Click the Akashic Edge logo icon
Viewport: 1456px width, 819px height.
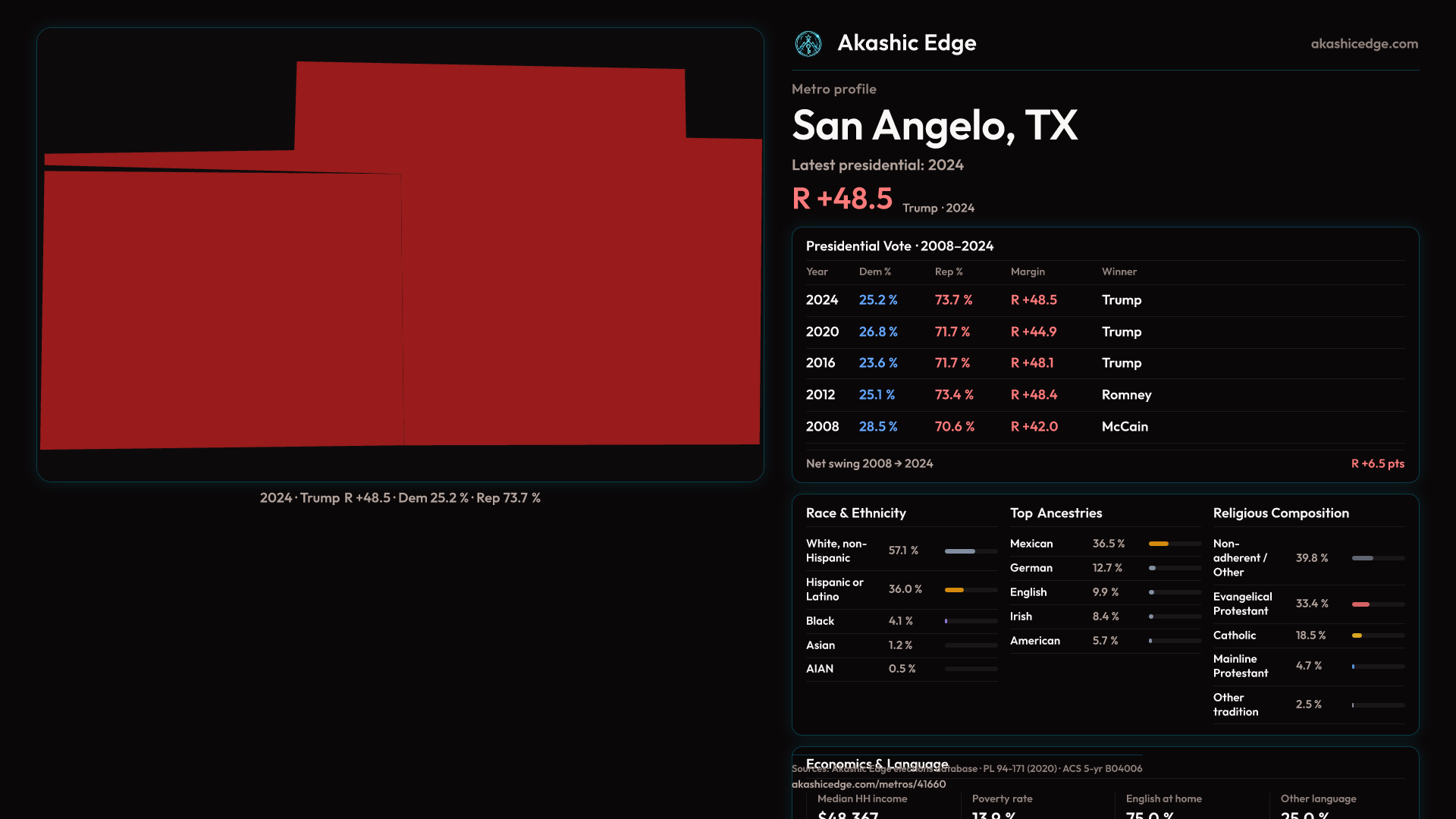click(808, 44)
